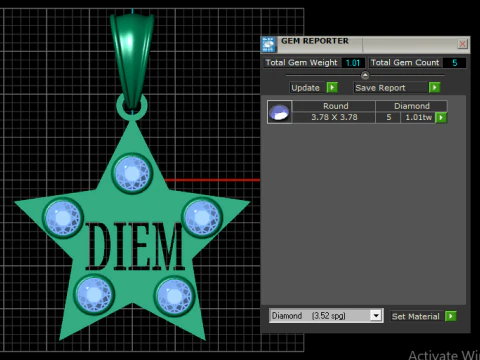Viewport: 480px width, 360px height.
Task: Click the Update button label
Action: tap(306, 88)
